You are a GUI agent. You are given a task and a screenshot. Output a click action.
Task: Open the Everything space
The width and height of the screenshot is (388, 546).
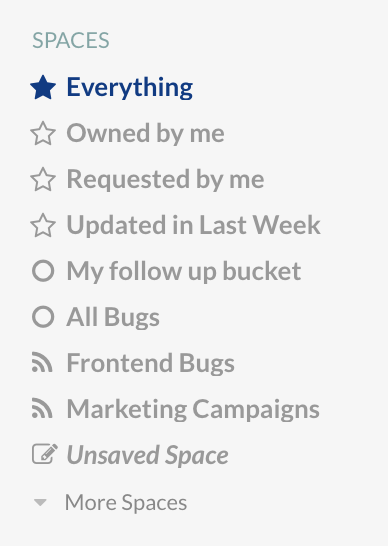pos(130,88)
